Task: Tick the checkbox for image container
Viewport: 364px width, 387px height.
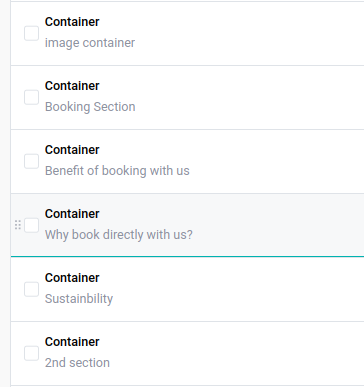Action: coord(31,33)
